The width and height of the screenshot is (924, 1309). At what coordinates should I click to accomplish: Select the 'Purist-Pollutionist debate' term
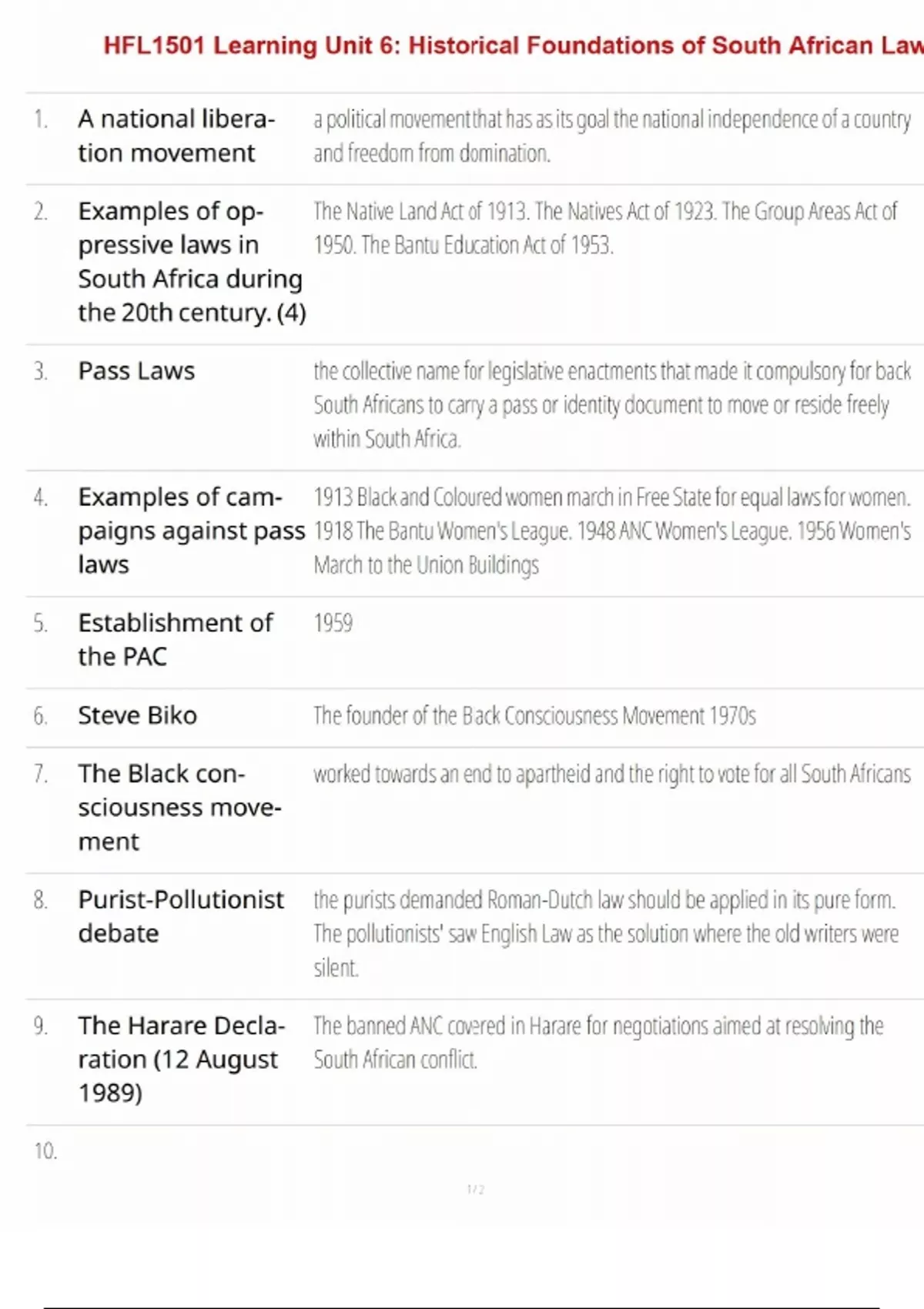[x=181, y=916]
